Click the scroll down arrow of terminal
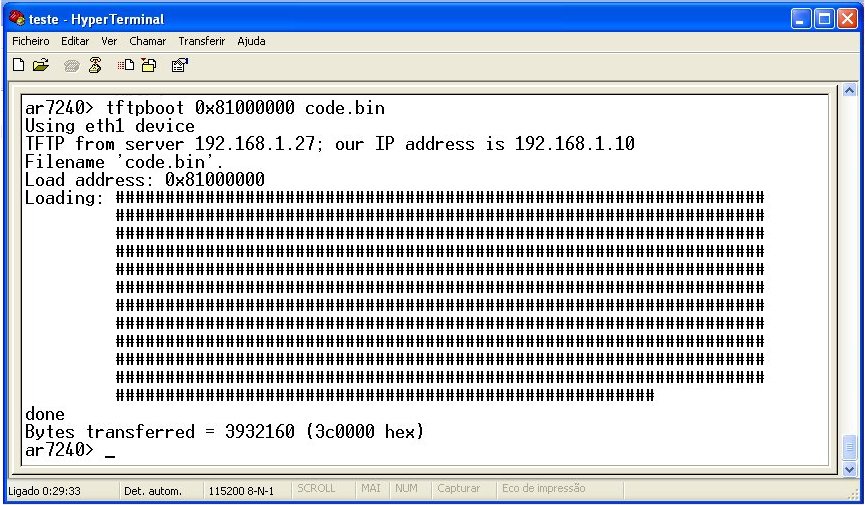This screenshot has height=505, width=865. pos(849,468)
